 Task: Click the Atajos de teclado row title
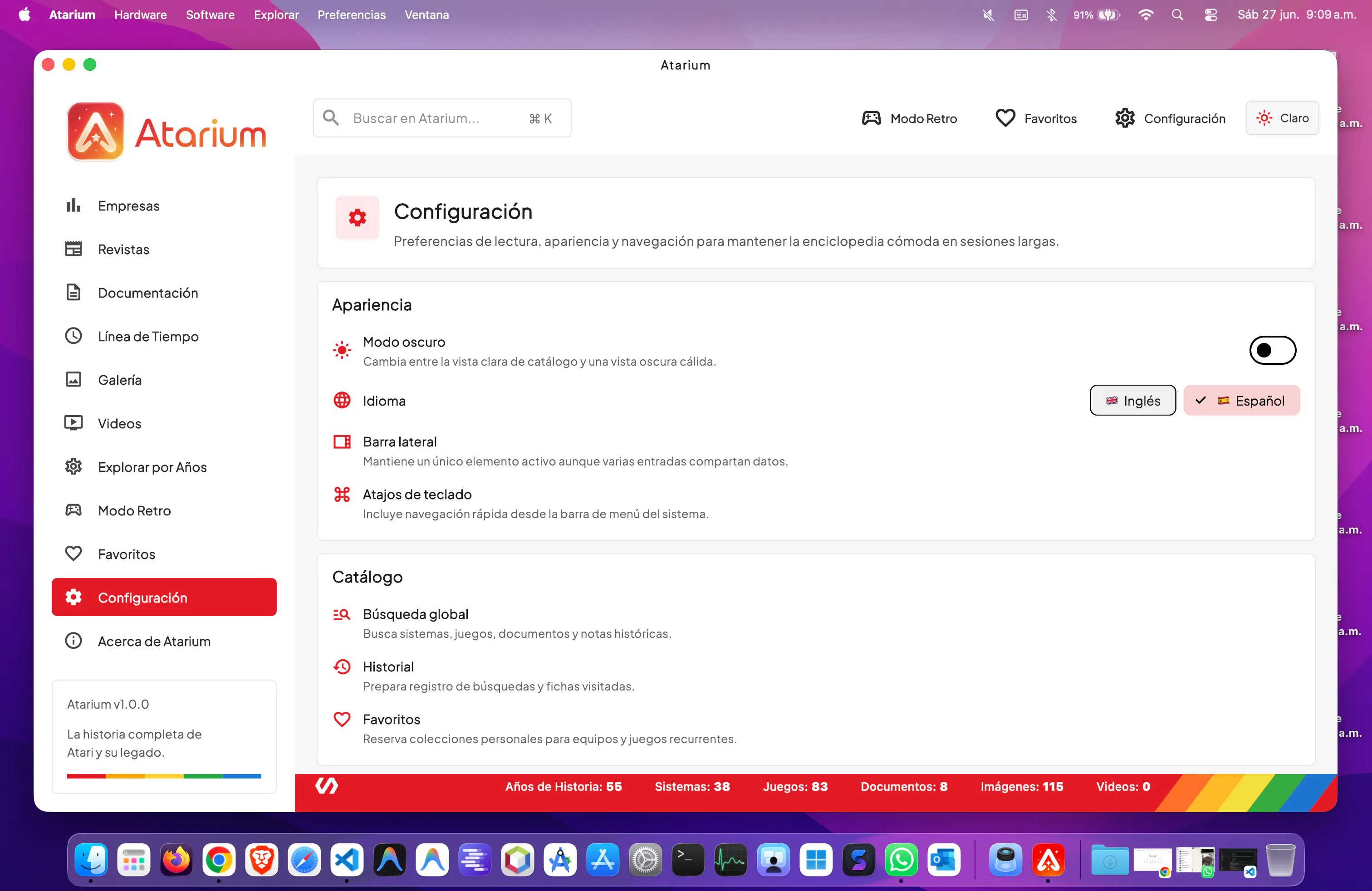(417, 494)
